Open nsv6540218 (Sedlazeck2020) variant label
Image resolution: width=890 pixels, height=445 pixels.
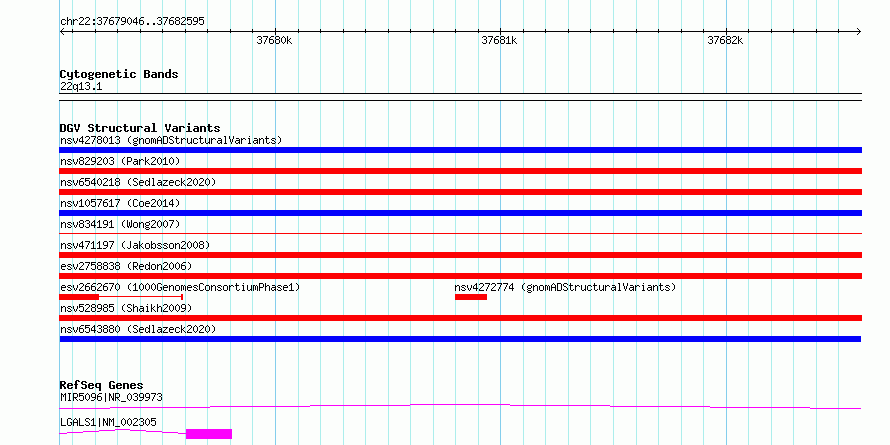[138, 182]
